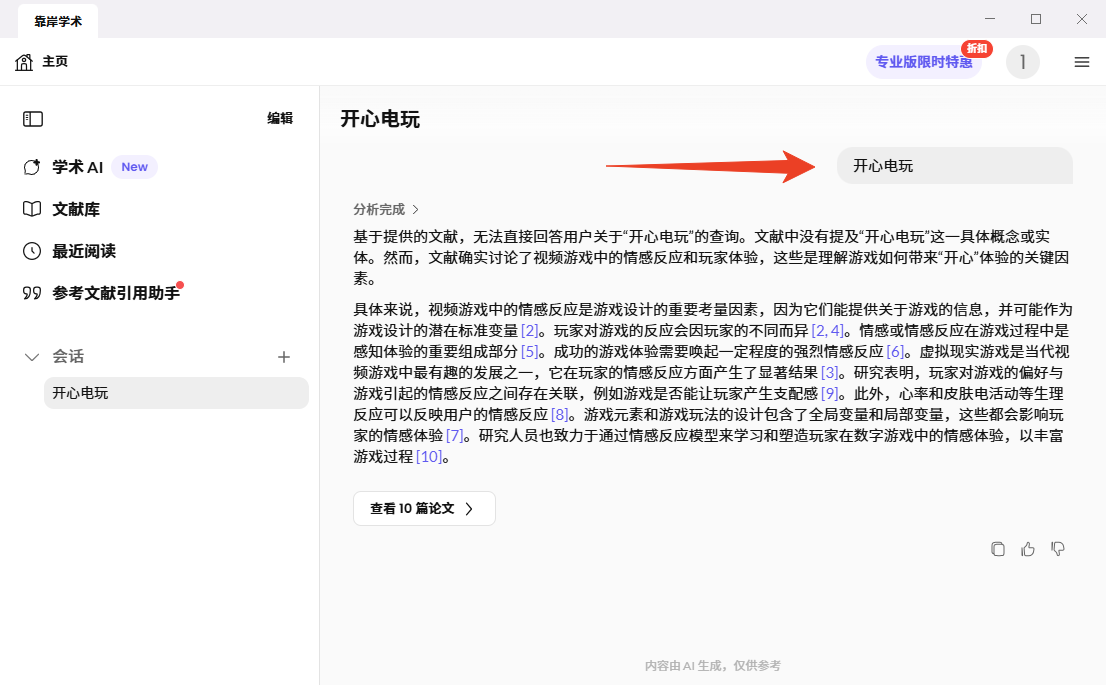Click 内容由 AI 生成，仅供参考 footer text
This screenshot has width=1106, height=685.
(712, 665)
